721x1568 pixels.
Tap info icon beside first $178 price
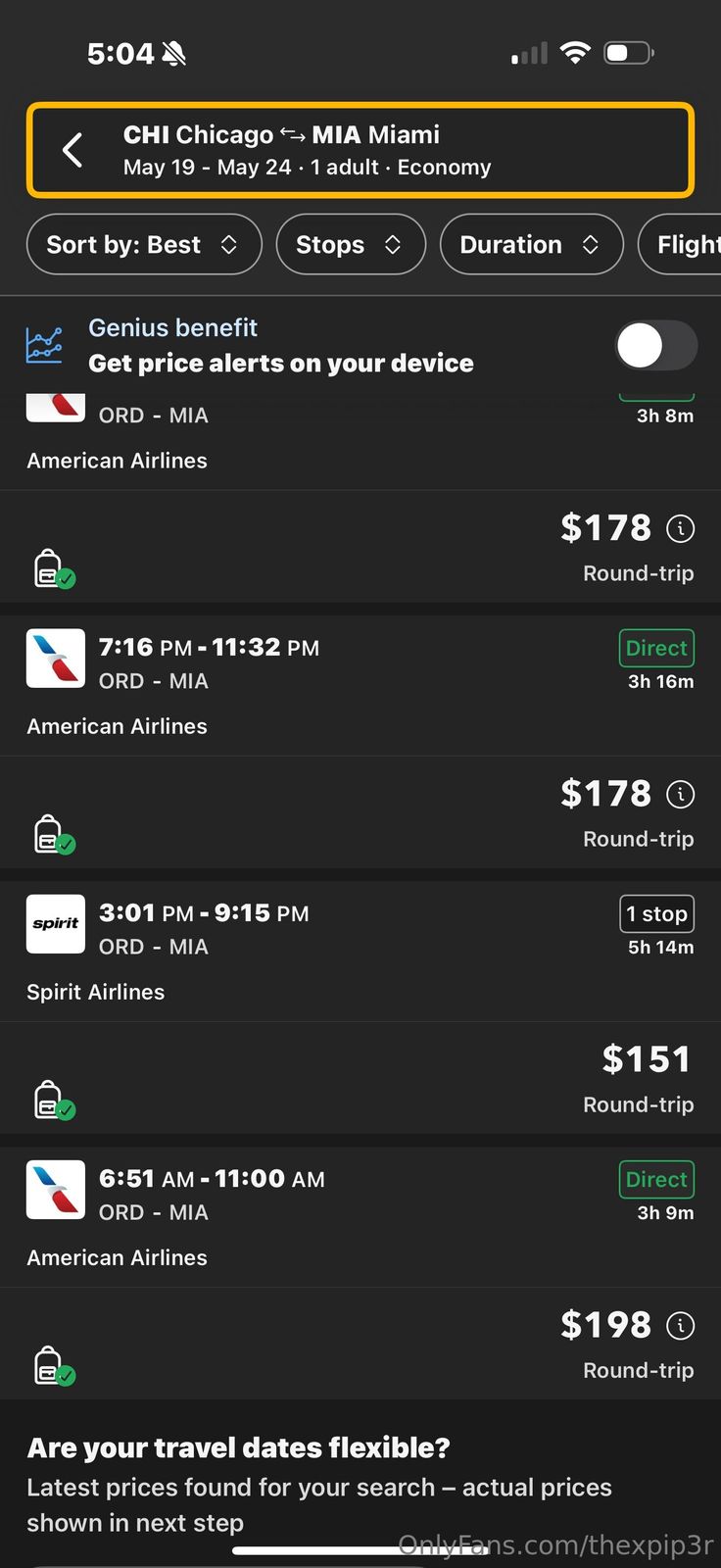pyautogui.click(x=681, y=529)
